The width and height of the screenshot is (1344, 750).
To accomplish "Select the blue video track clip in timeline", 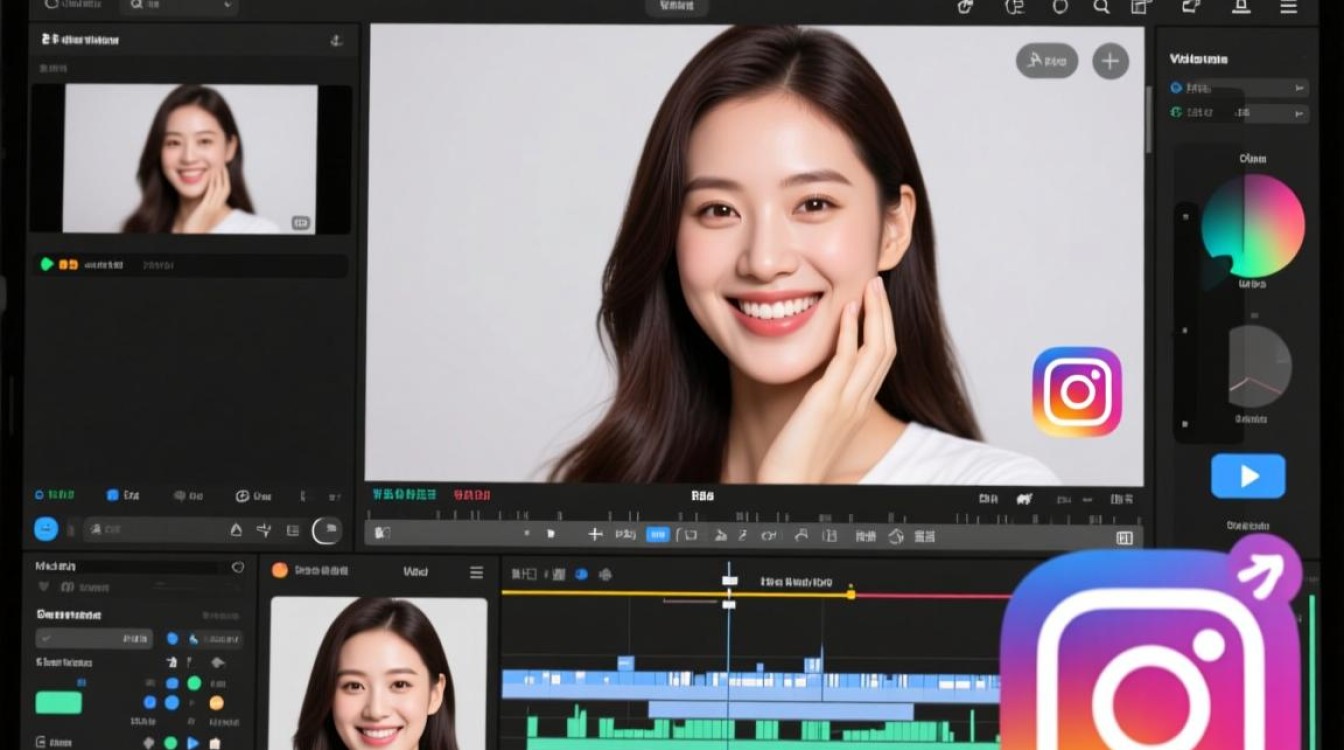I will (750, 686).
